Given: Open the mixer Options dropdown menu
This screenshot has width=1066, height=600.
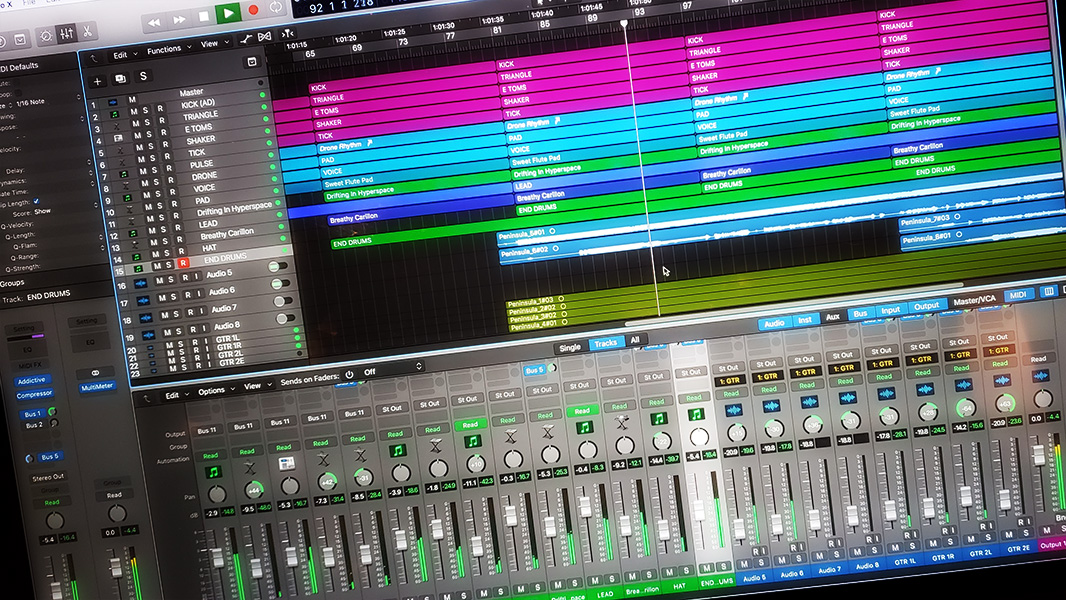Looking at the screenshot, I should coord(215,391).
